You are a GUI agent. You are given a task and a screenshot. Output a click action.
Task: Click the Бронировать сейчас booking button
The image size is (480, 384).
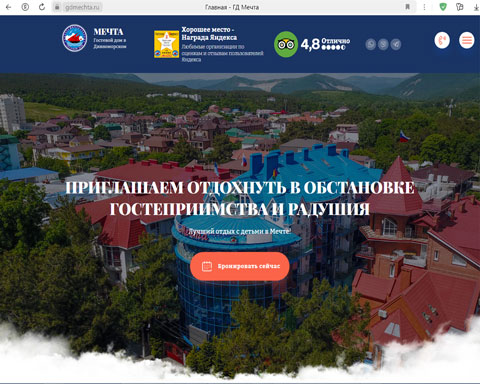tap(240, 266)
